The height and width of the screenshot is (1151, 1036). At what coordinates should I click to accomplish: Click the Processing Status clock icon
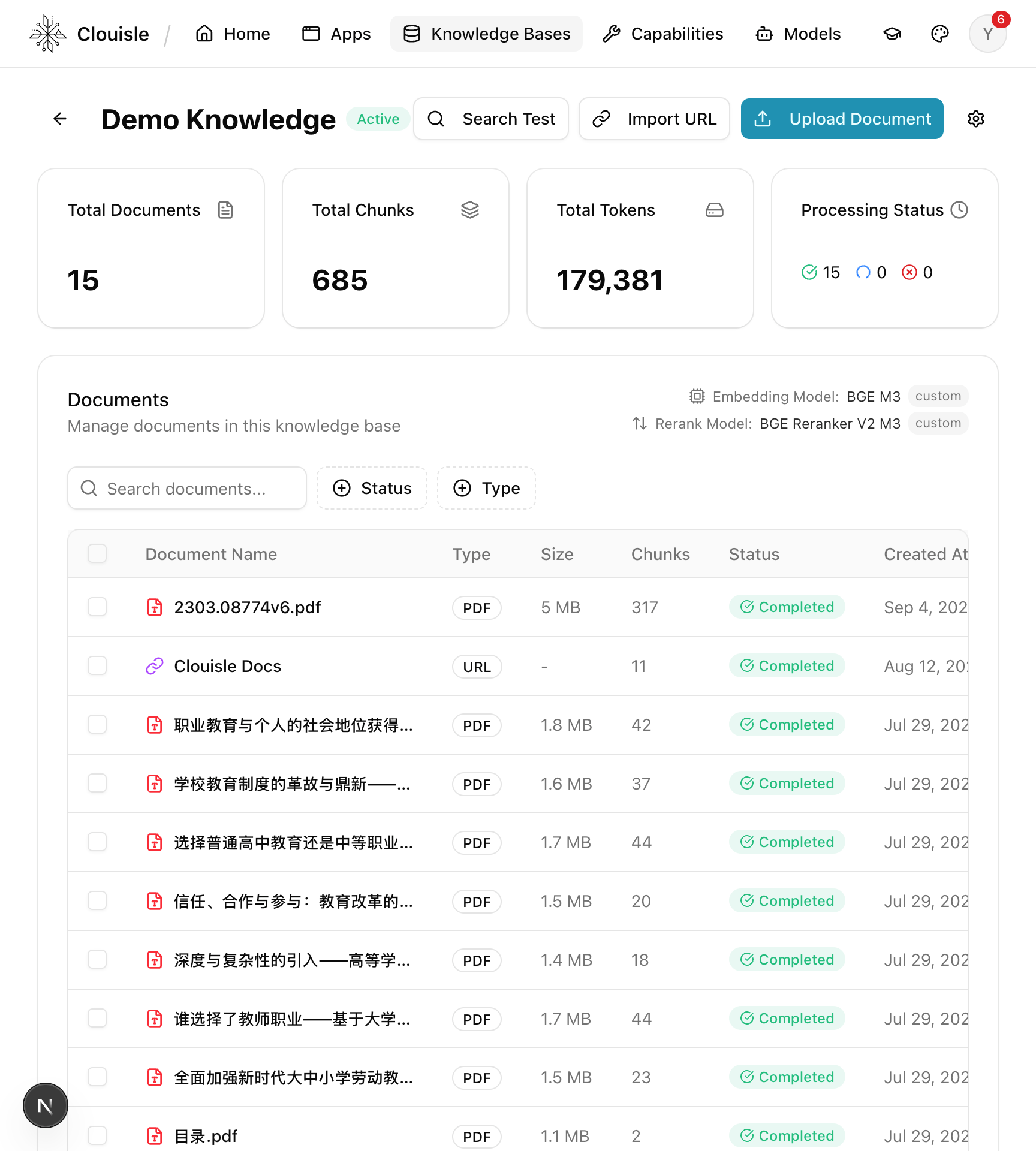[x=959, y=210]
